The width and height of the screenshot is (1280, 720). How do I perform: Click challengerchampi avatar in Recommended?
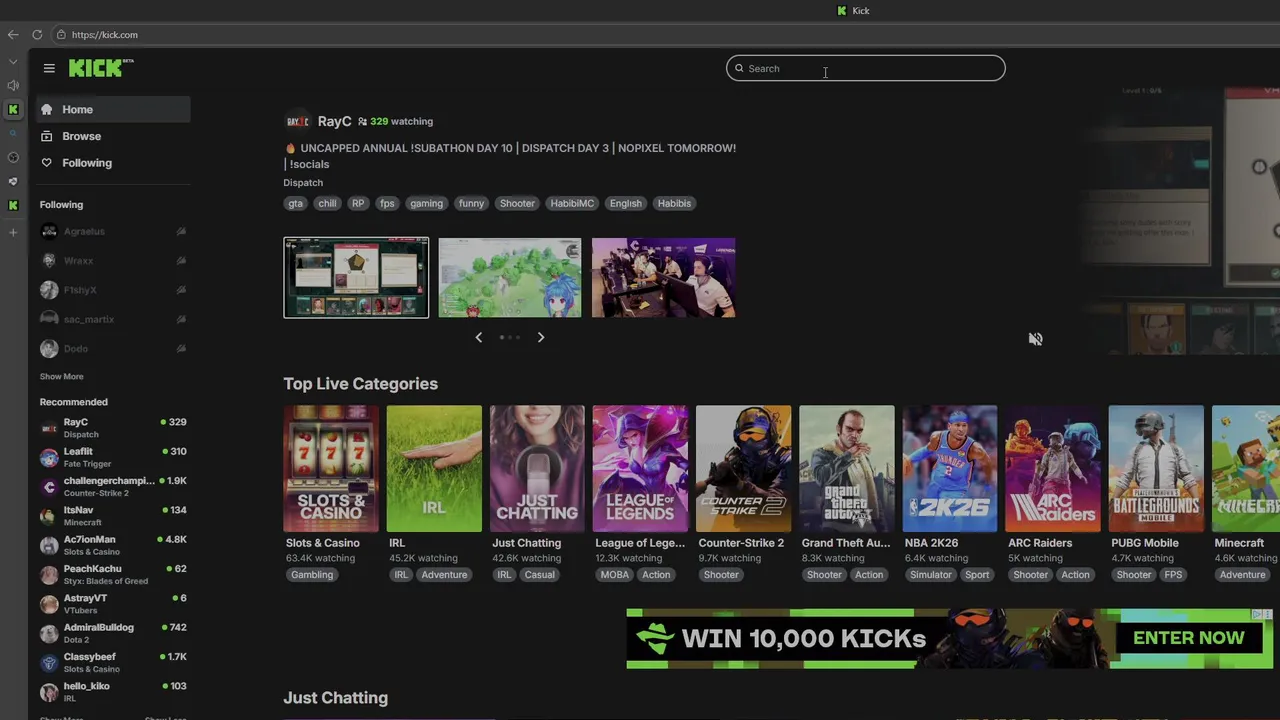point(49,487)
